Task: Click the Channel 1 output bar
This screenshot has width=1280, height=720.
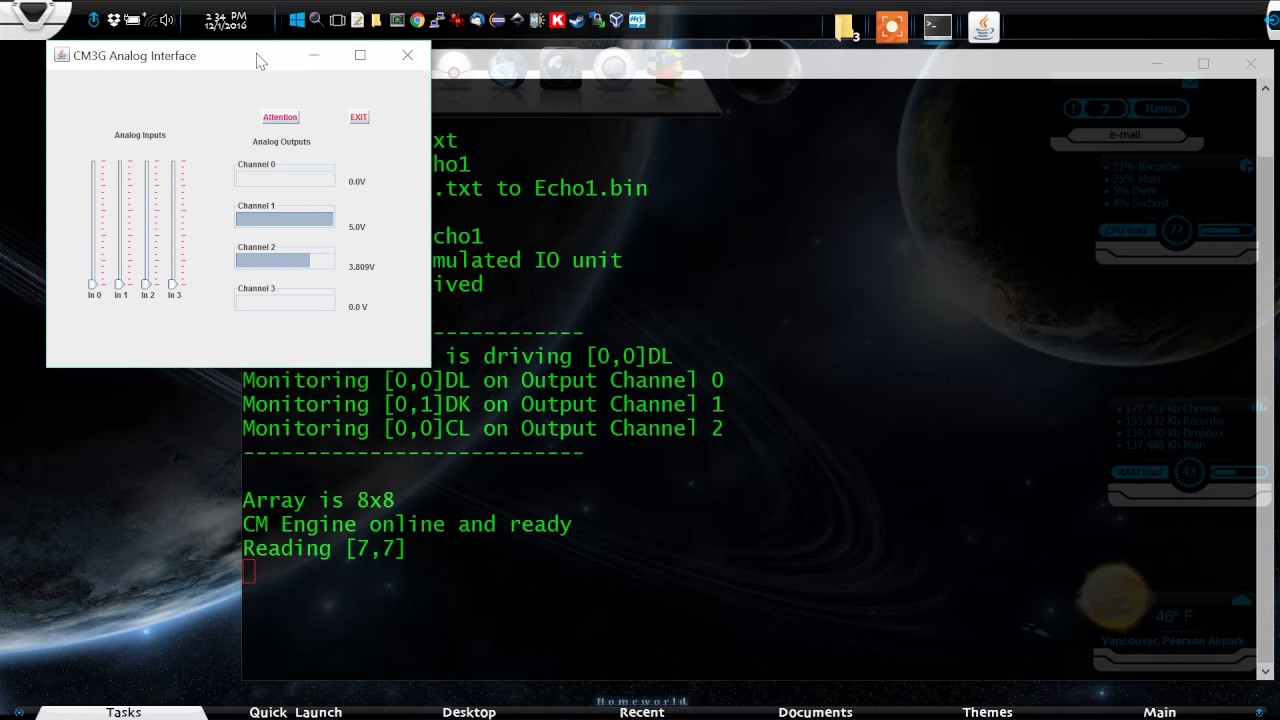Action: tap(284, 219)
